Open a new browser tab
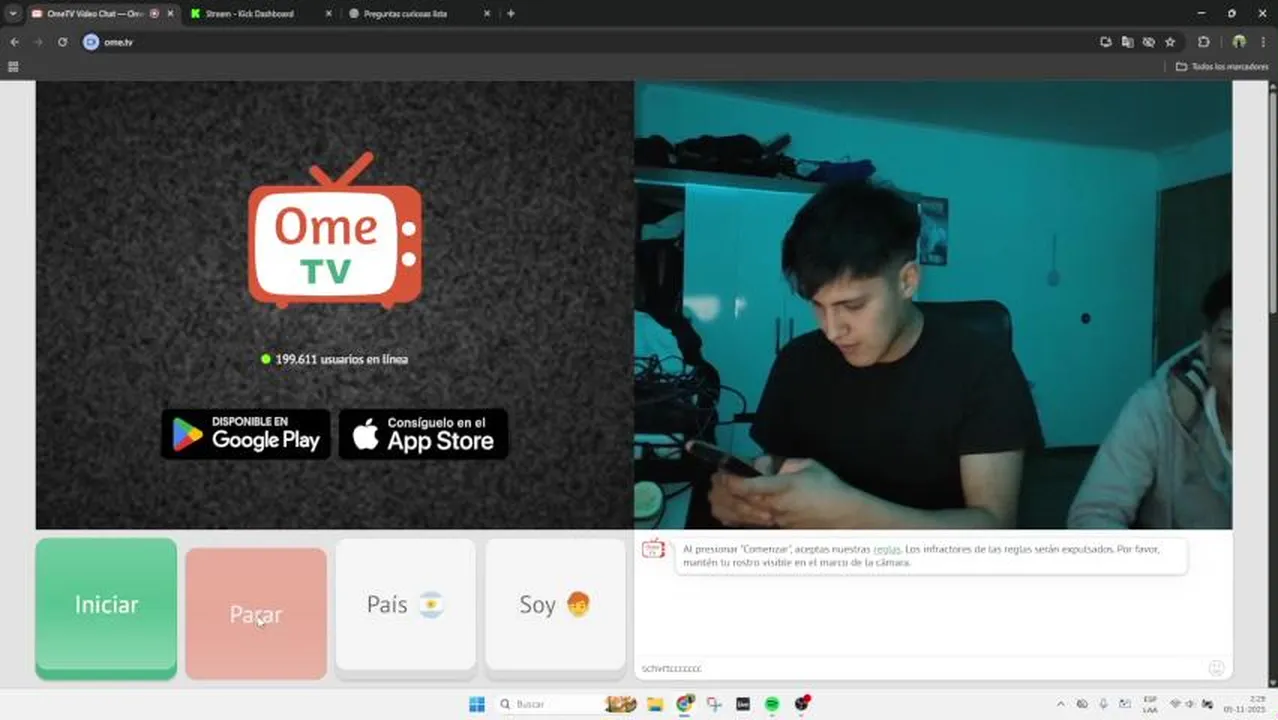The height and width of the screenshot is (720, 1278). 511,14
